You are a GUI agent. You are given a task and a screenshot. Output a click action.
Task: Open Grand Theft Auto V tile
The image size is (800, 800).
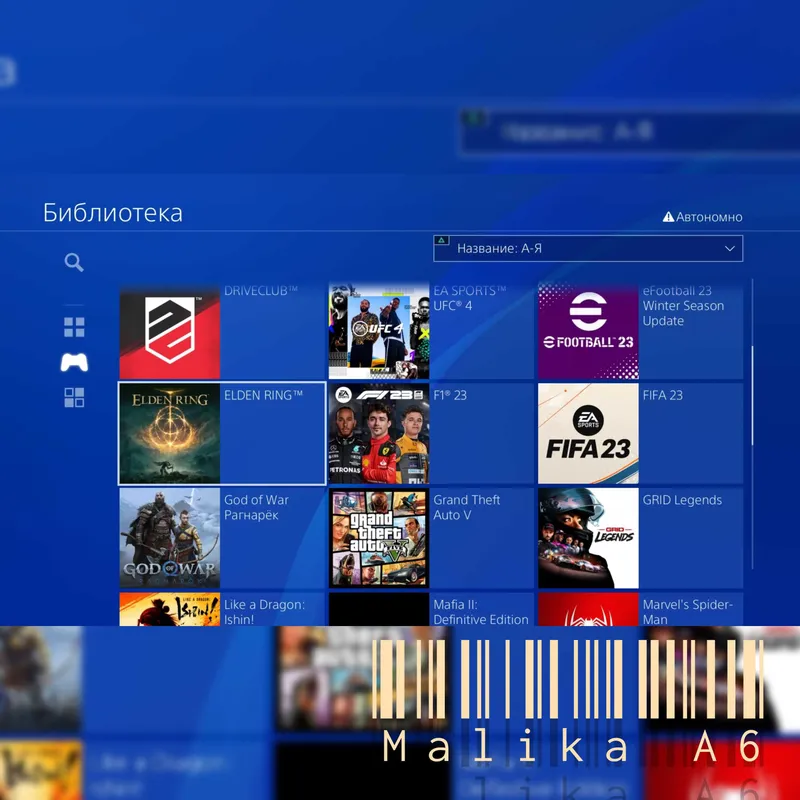click(x=431, y=538)
